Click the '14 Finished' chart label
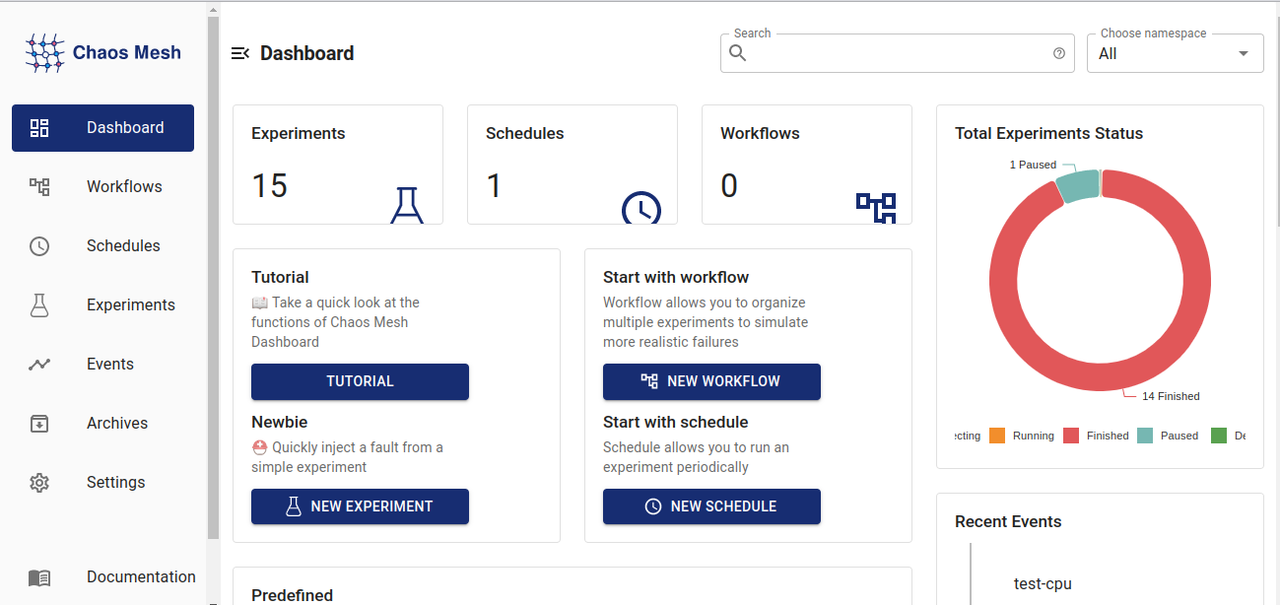This screenshot has height=605, width=1280. [1171, 397]
